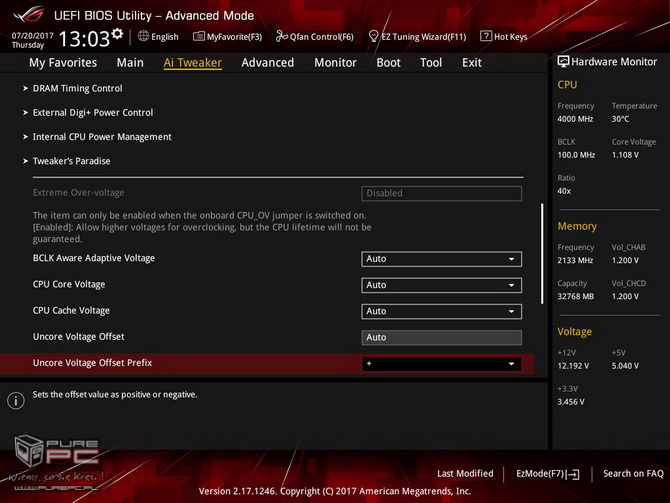Open the Monitor tab
Image resolution: width=670 pixels, height=503 pixels.
[x=335, y=63]
